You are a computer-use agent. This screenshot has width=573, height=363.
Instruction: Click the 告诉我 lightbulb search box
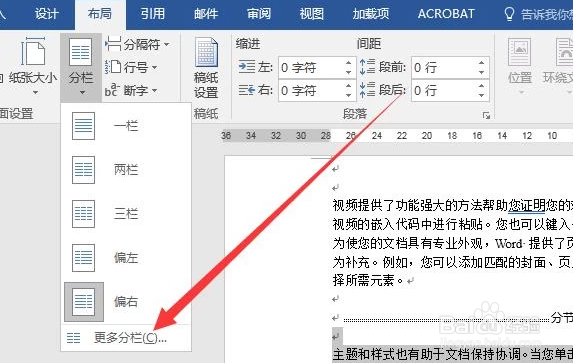(537, 15)
